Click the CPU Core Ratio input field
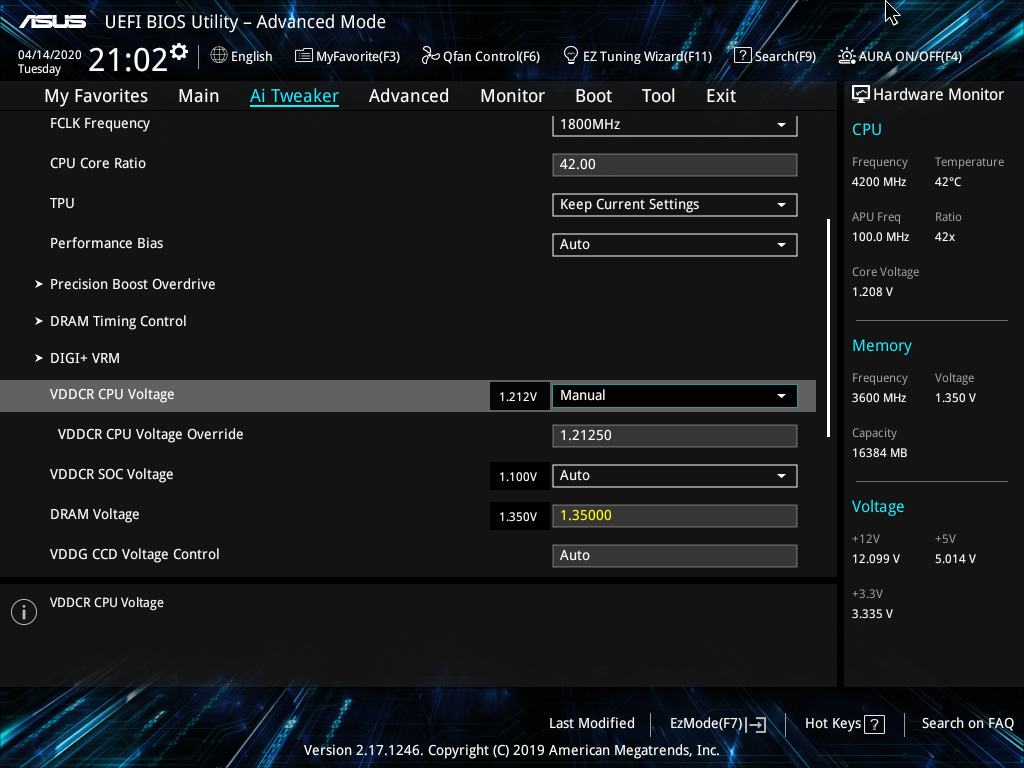The image size is (1024, 768). click(675, 165)
